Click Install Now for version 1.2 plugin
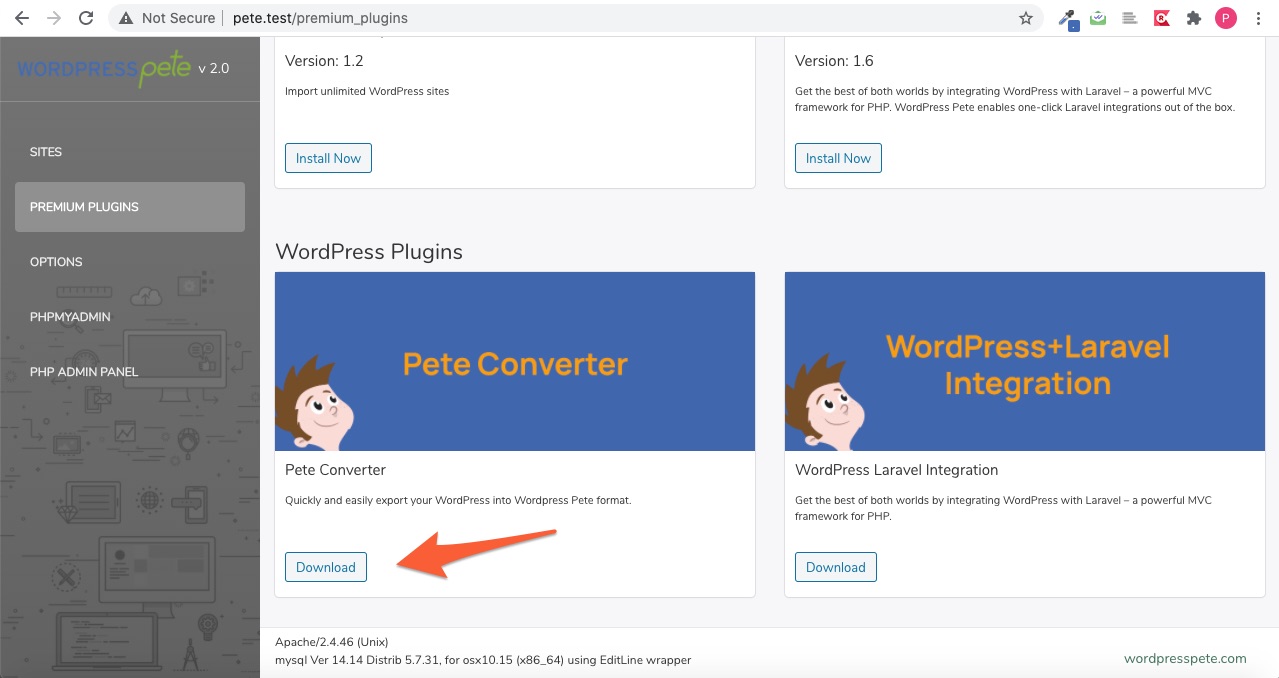1279x678 pixels. (x=328, y=158)
